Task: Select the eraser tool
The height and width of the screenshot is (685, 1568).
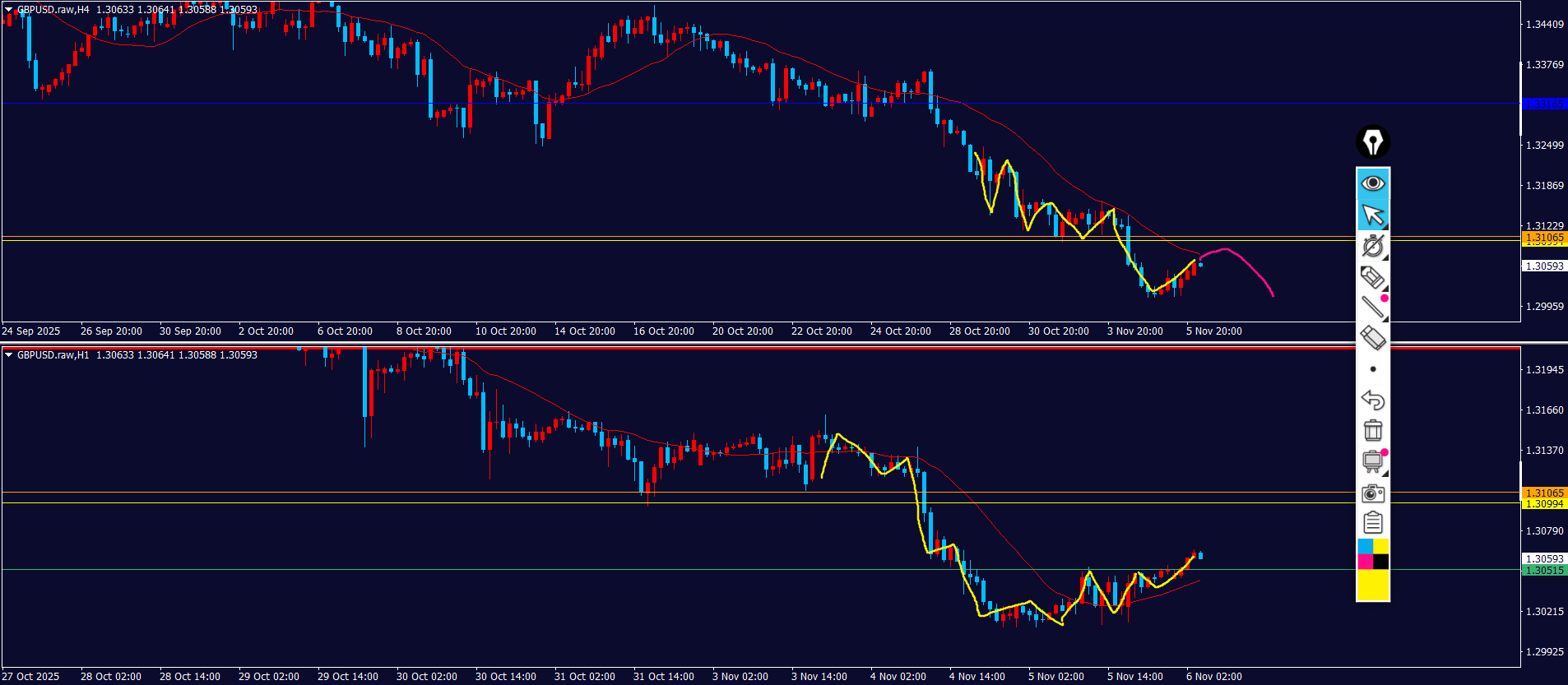Action: point(1372,338)
